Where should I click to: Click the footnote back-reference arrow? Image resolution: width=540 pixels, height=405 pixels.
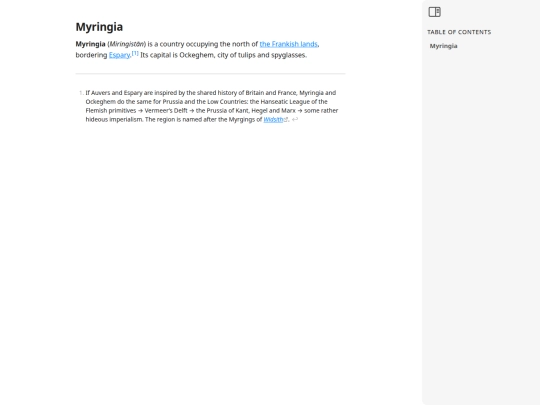[x=295, y=120]
